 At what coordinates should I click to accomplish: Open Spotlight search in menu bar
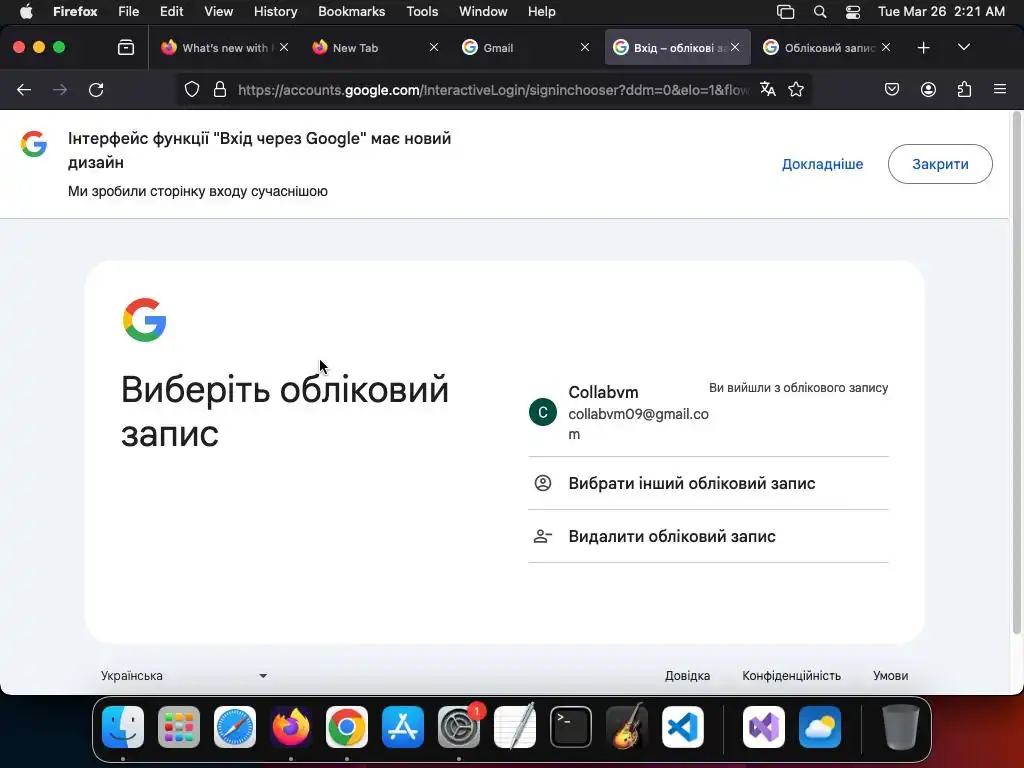click(820, 12)
